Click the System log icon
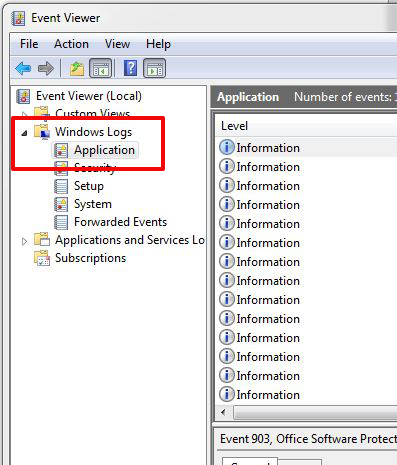Screen dimensions: 397x465 [x=61, y=204]
